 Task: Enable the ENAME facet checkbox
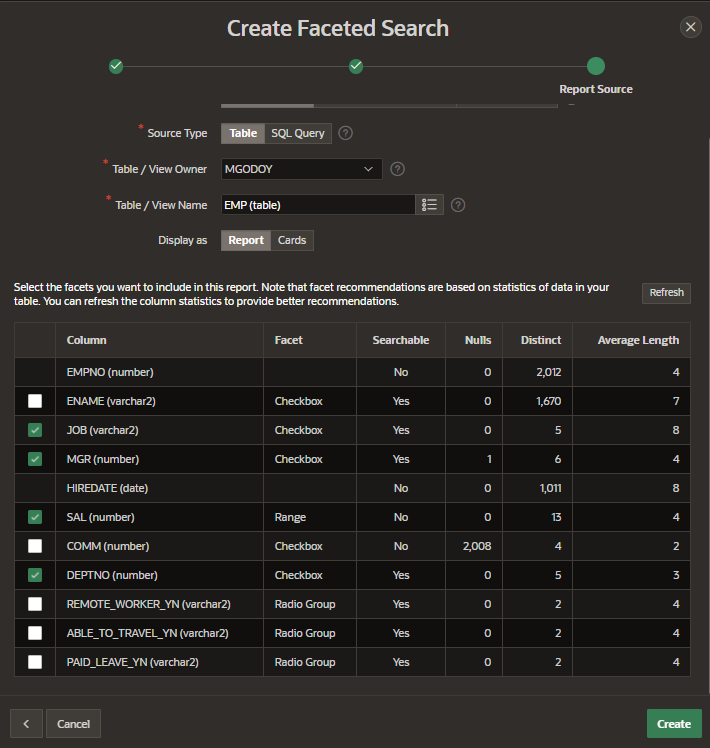point(35,401)
